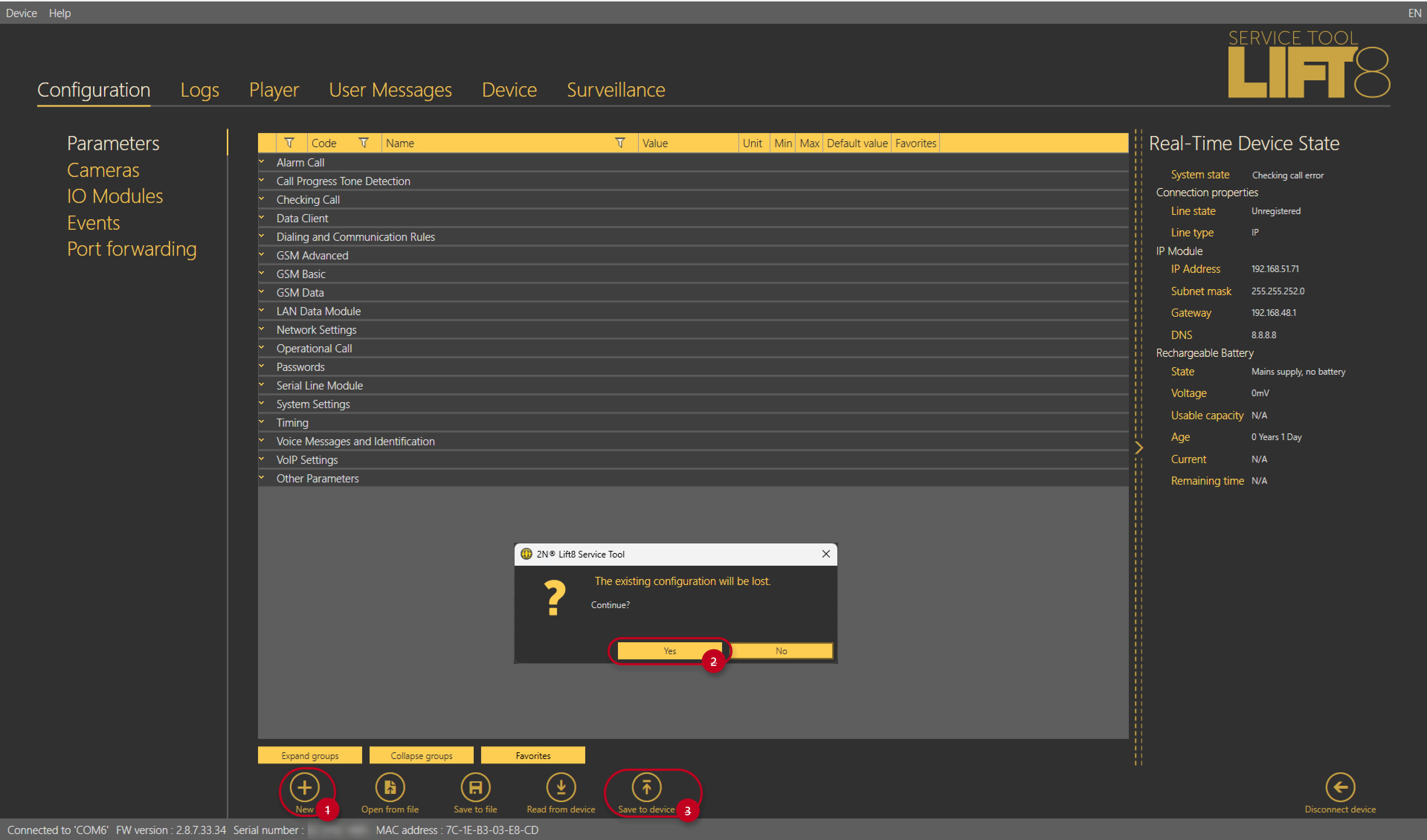The image size is (1427, 840).
Task: Expand the GSM Data group
Action: click(262, 292)
